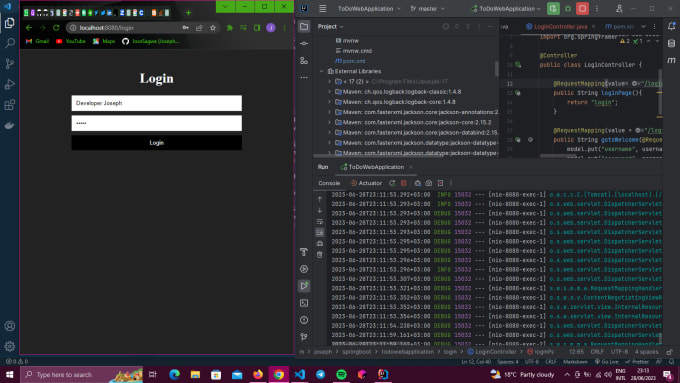Open Chrome profile avatar J
This screenshot has height=383, width=680.
[271, 28]
